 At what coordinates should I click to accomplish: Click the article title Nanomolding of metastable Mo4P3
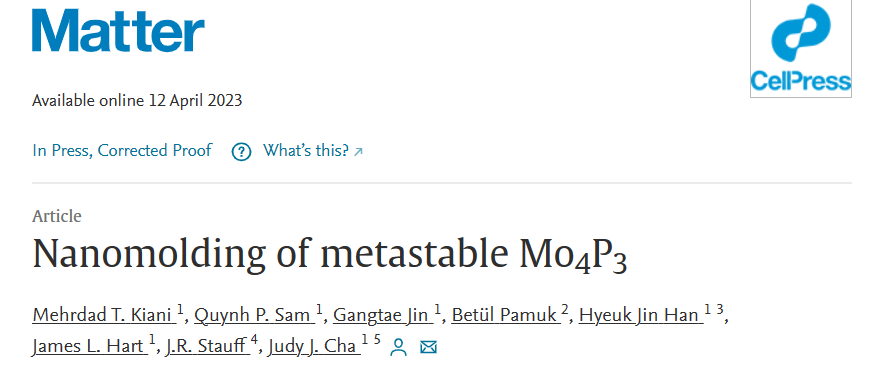point(330,255)
